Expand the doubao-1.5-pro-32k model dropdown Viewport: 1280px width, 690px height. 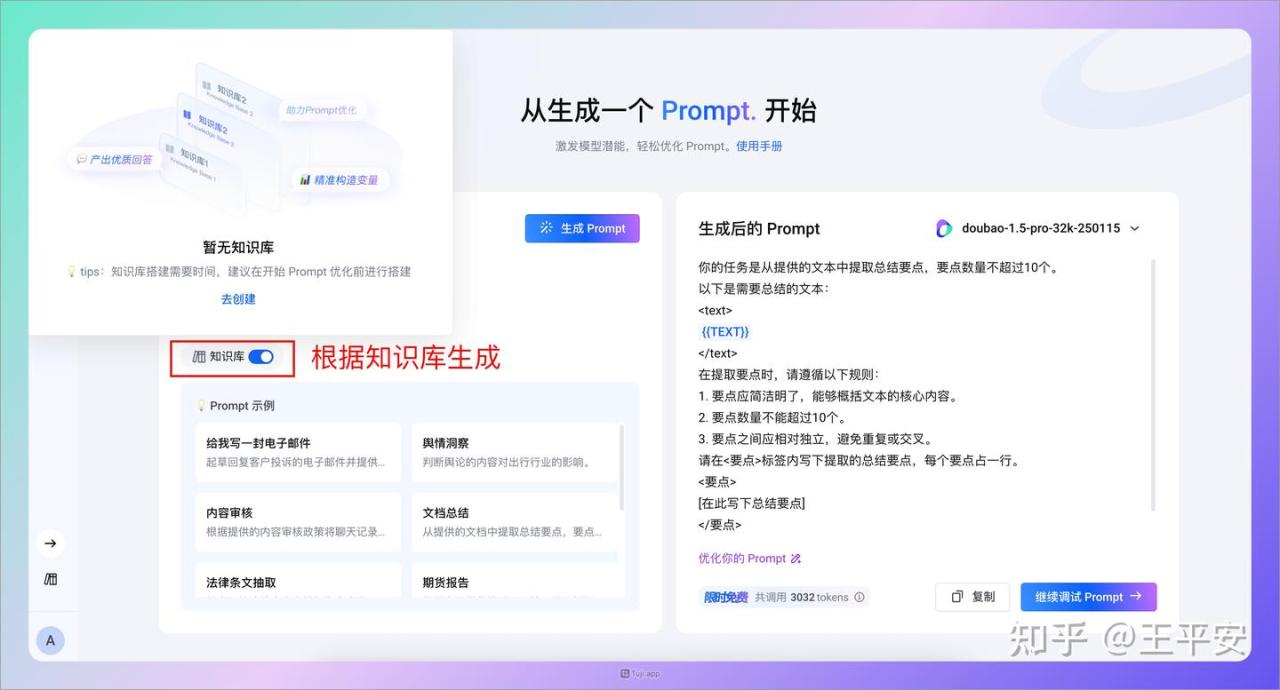[1134, 229]
